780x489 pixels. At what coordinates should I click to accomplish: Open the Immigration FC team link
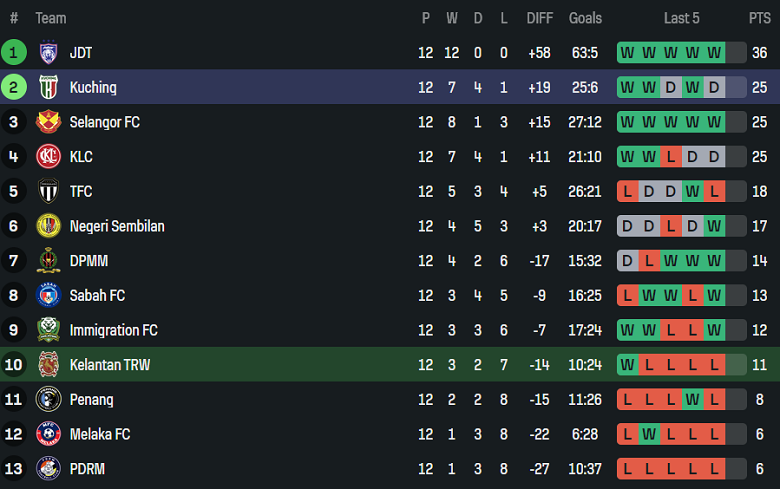click(113, 330)
